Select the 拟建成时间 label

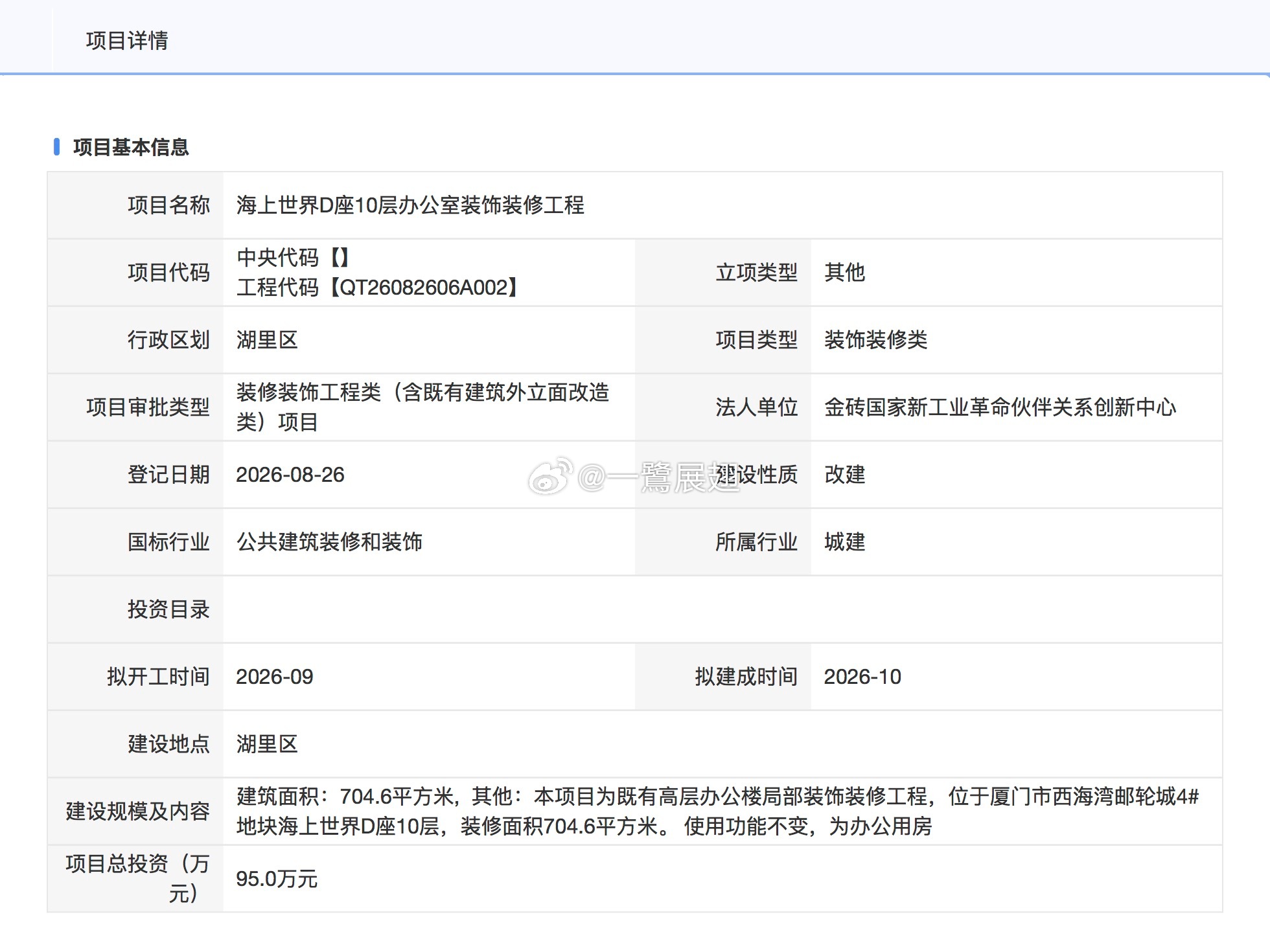coord(746,677)
